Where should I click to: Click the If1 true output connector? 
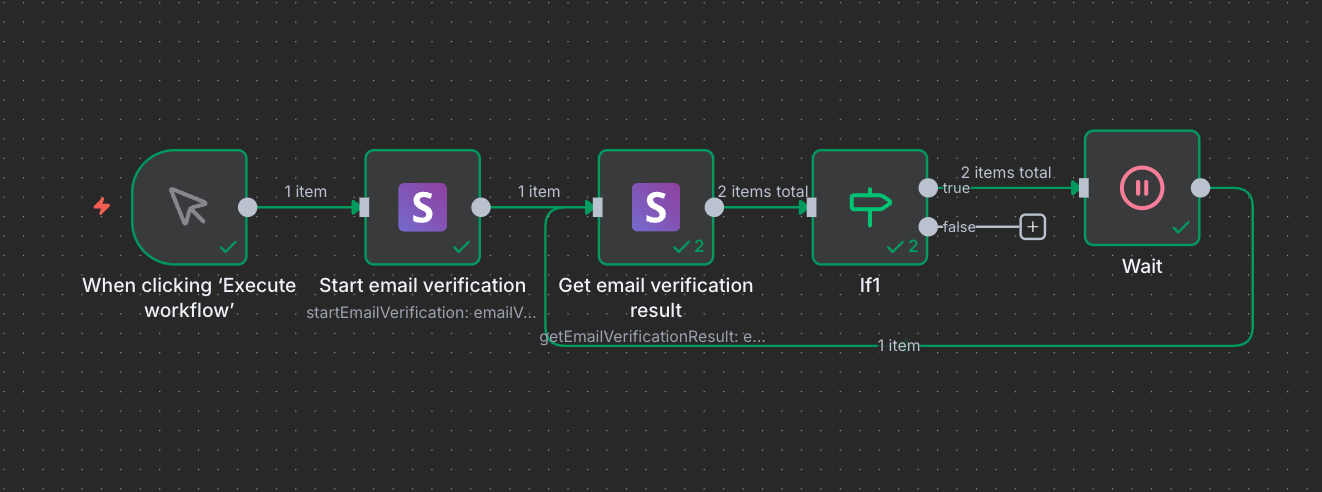click(x=928, y=187)
